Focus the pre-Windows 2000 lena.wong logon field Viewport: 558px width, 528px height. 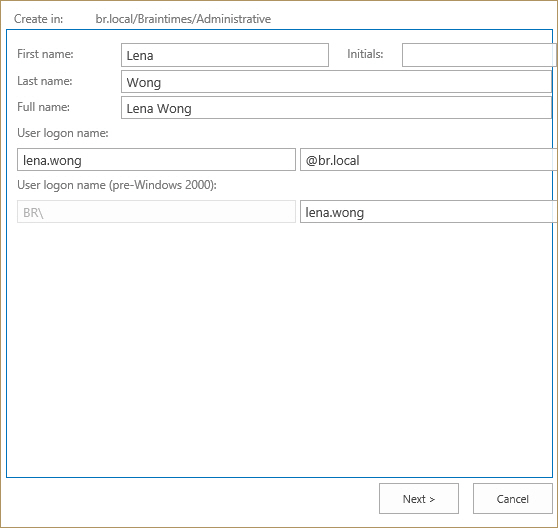(428, 212)
